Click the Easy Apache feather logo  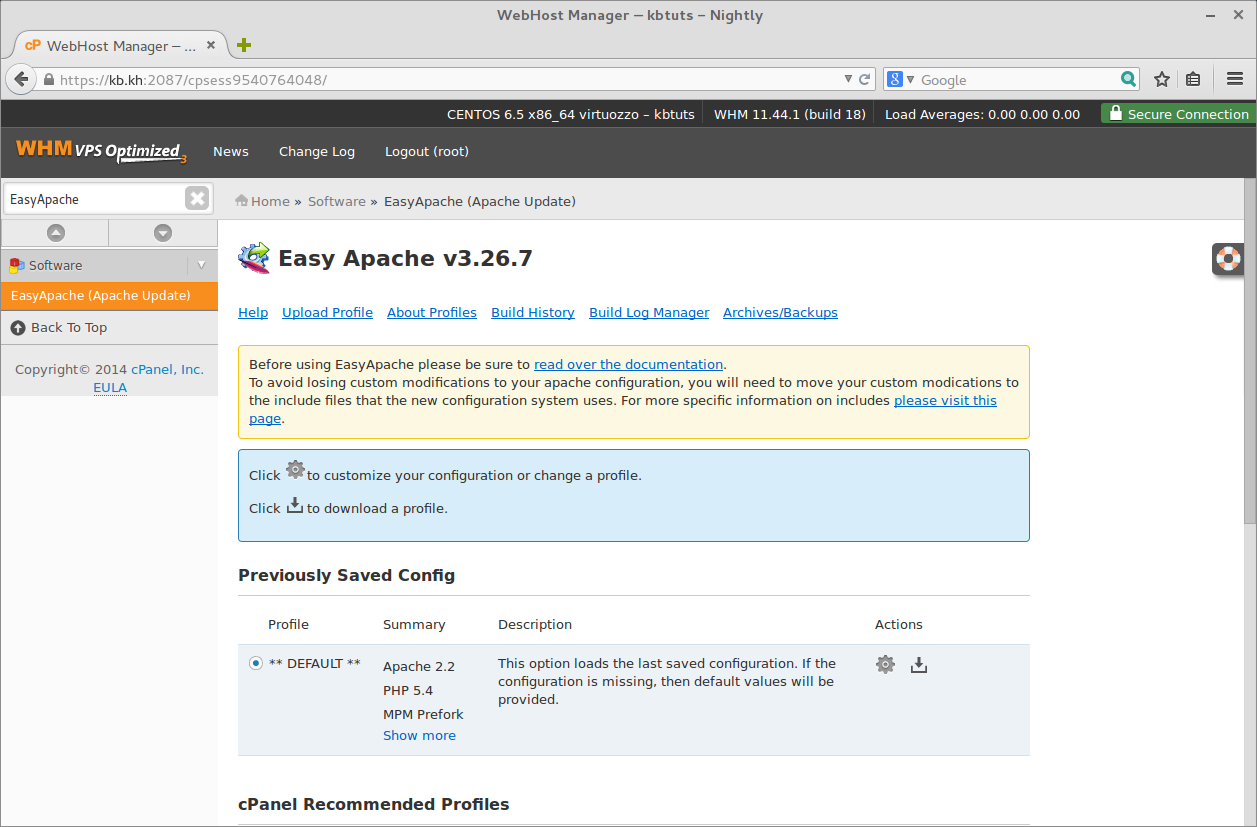(x=254, y=258)
